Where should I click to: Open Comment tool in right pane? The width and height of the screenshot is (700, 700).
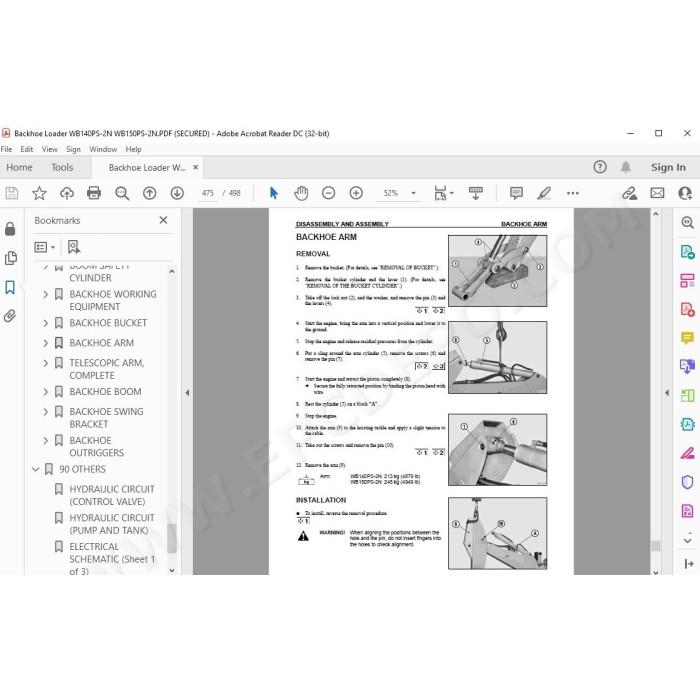[x=688, y=338]
